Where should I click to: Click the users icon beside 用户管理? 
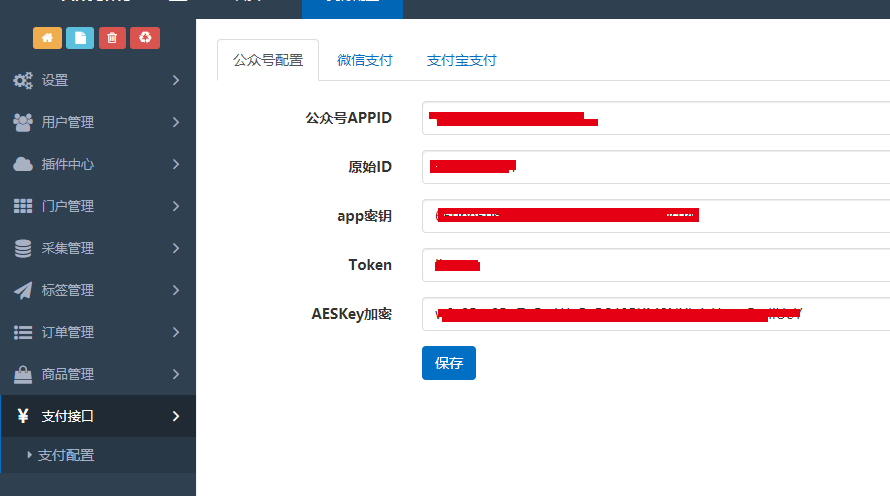click(23, 122)
